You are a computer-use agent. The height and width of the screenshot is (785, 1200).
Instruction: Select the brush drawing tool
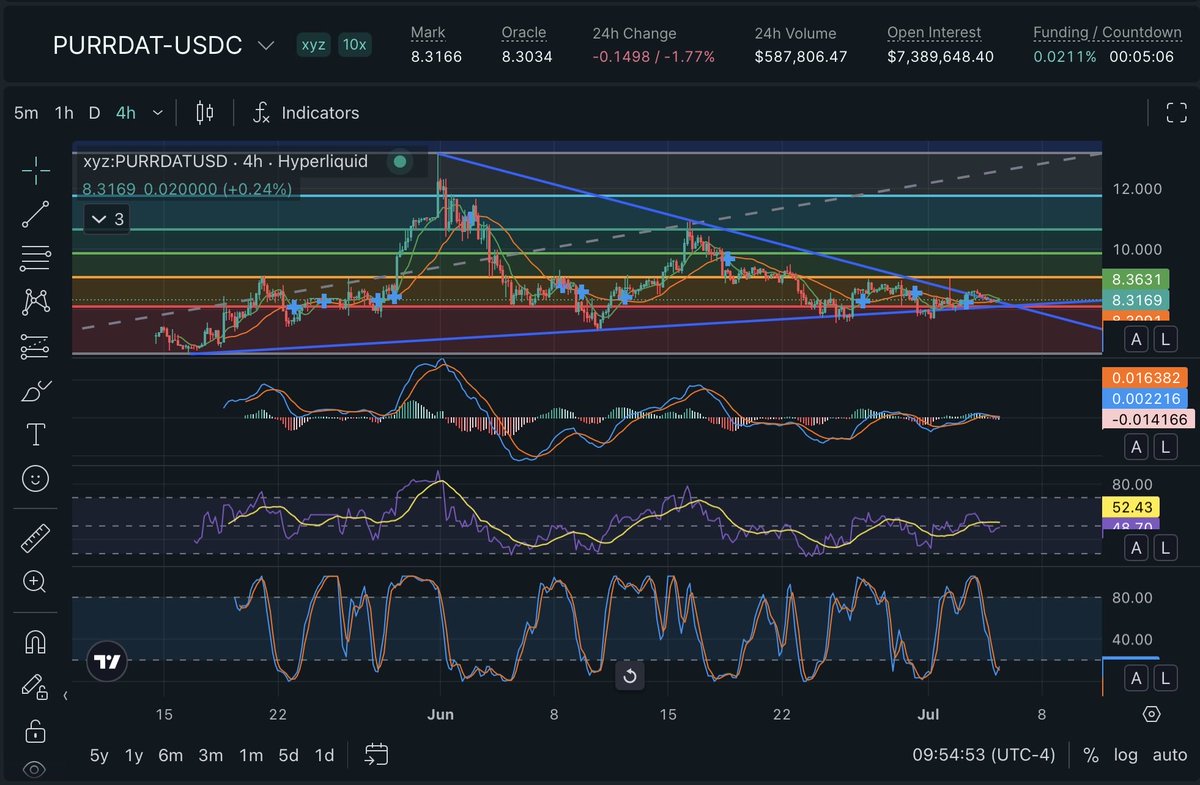pos(36,392)
